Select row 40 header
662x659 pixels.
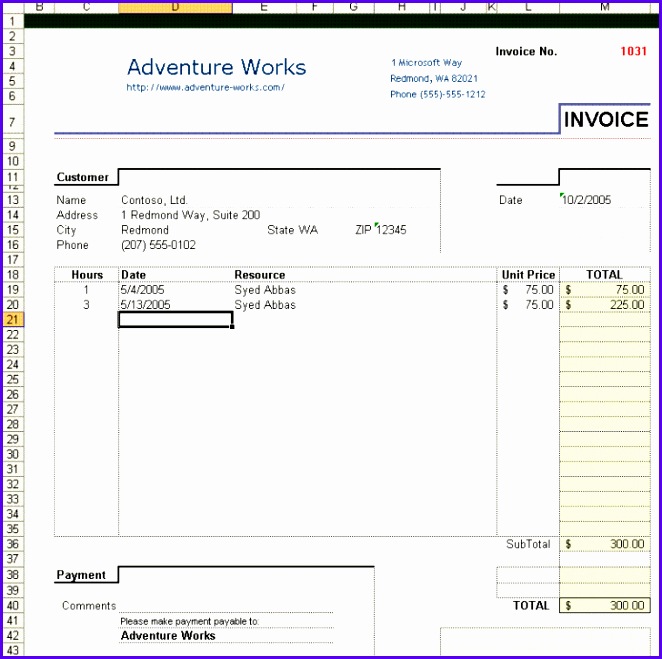click(x=13, y=605)
